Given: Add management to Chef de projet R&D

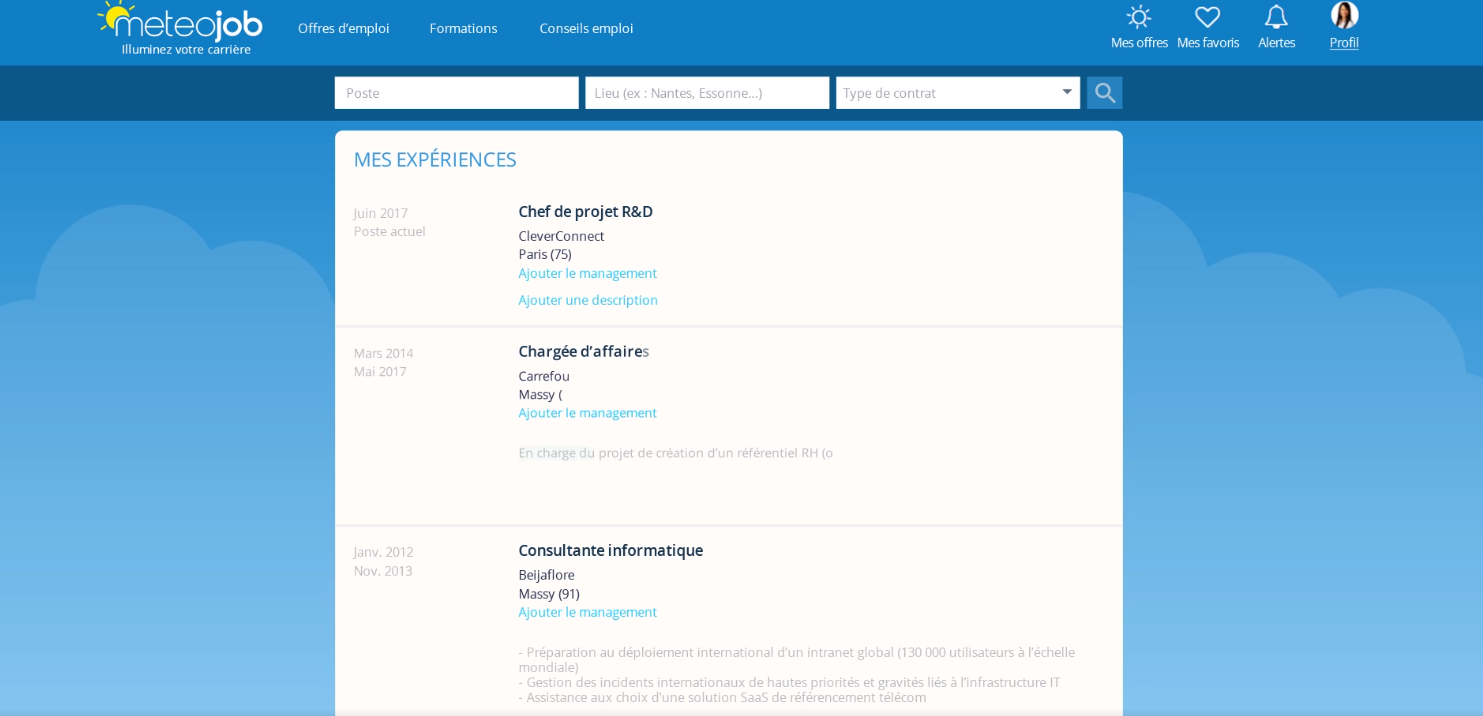Looking at the screenshot, I should pos(587,273).
